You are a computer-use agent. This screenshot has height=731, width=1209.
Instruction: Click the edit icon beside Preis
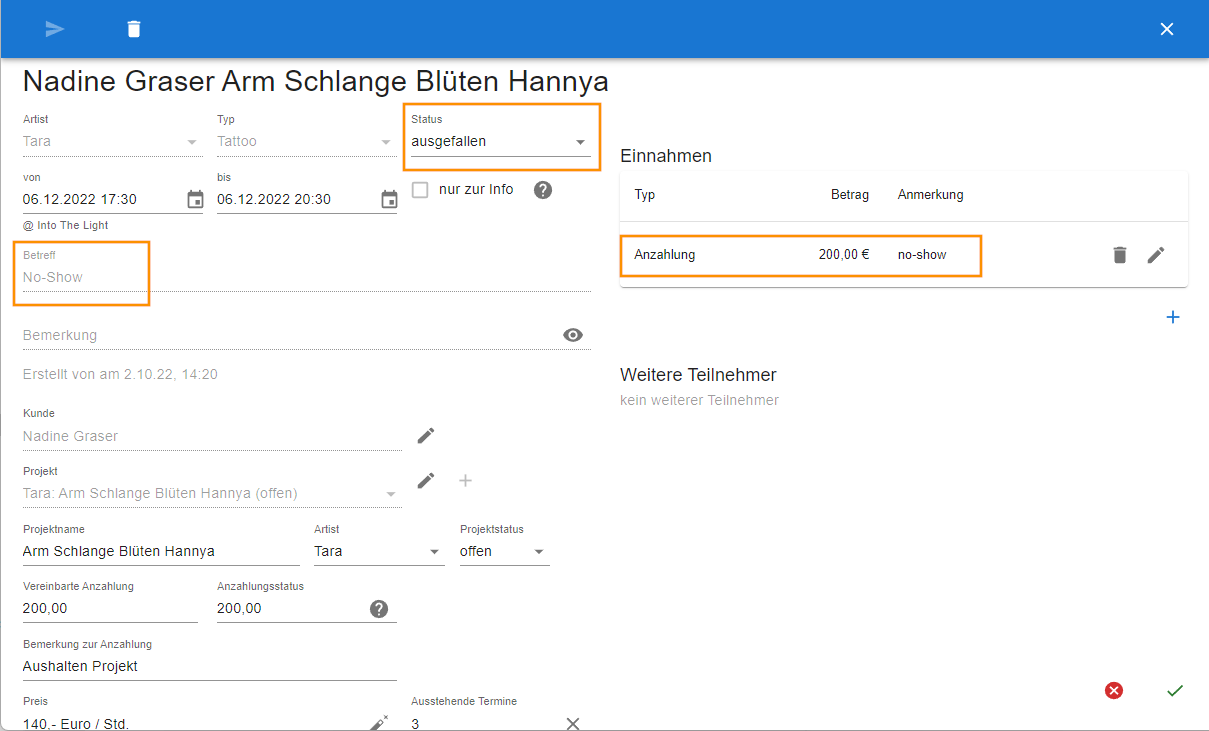[x=379, y=723]
